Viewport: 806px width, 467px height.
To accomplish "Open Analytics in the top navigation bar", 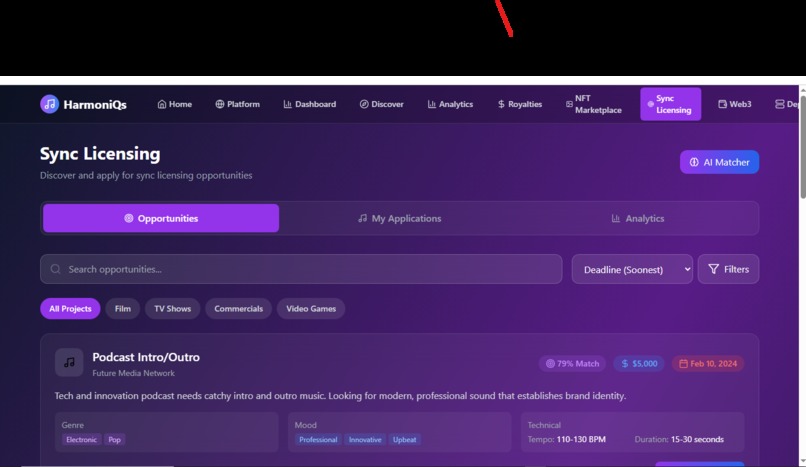I will coord(450,104).
